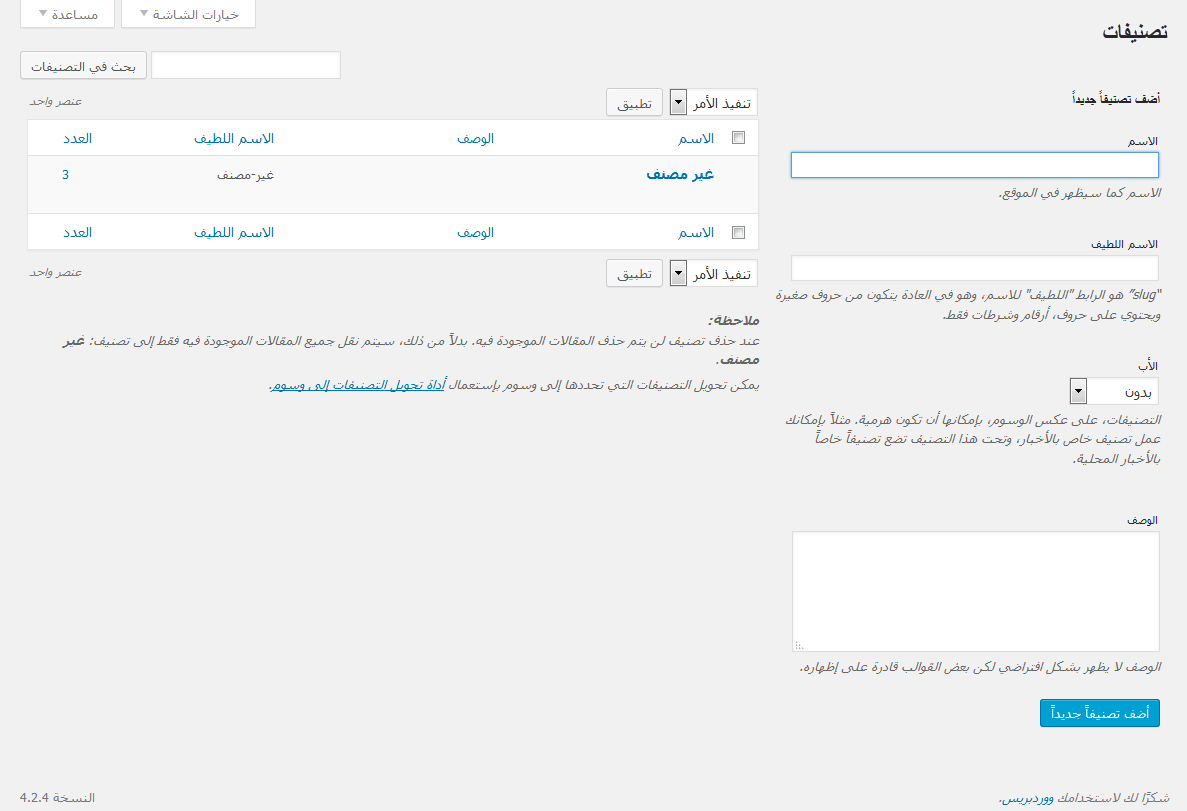Image resolution: width=1187 pixels, height=811 pixels.
Task: Click the بحث في التصنيفات search button
Action: [x=84, y=65]
